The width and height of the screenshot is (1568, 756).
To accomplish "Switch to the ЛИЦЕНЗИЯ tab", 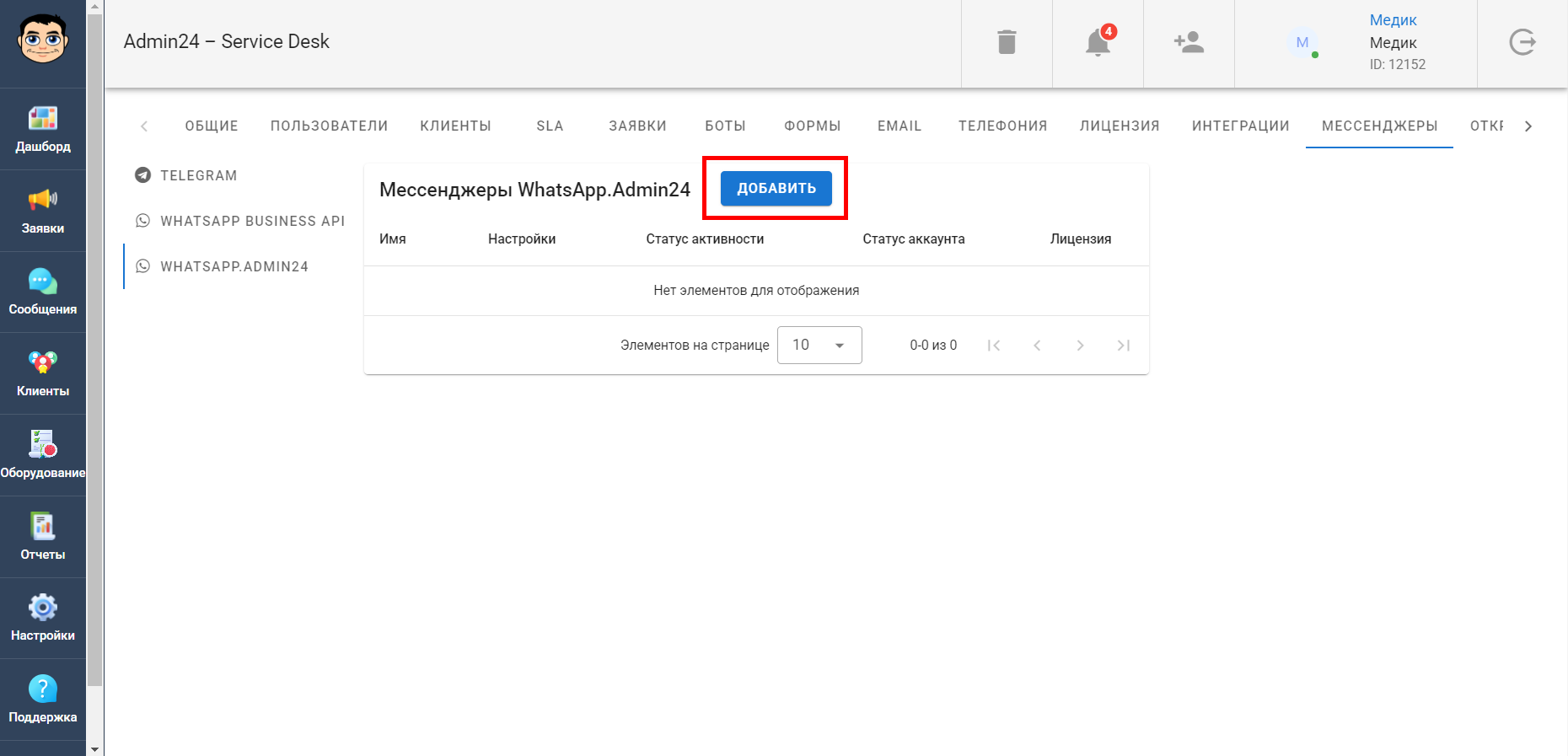I will tap(1120, 126).
